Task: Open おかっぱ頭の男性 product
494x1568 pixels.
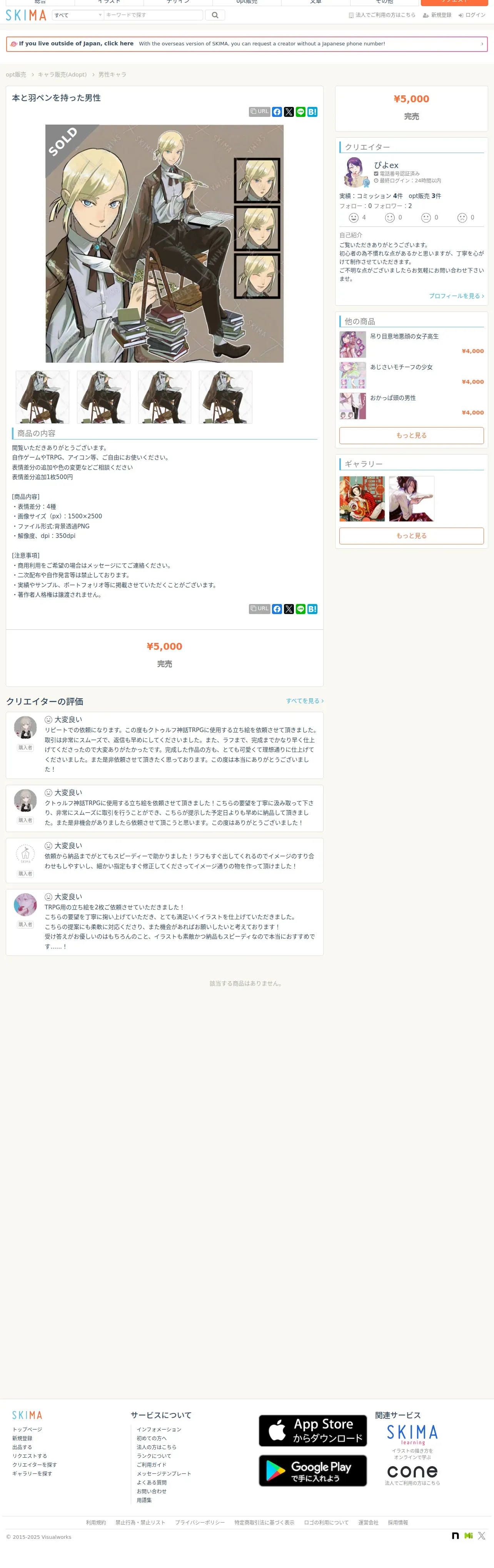Action: (393, 398)
